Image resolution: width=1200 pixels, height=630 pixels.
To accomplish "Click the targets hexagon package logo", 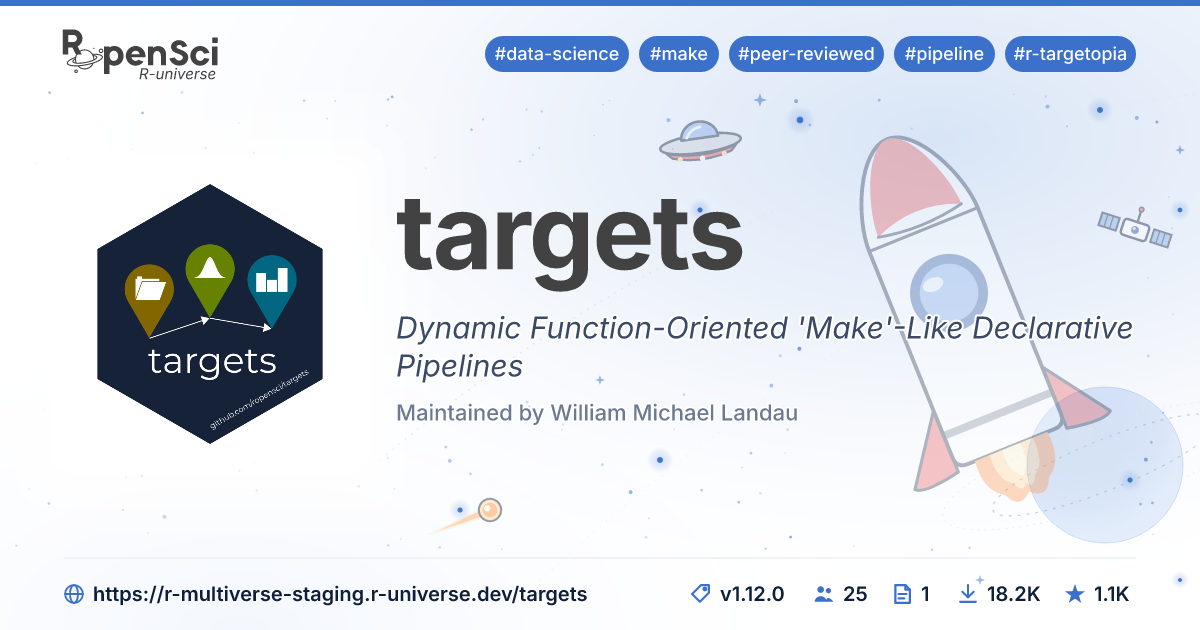I will (210, 314).
